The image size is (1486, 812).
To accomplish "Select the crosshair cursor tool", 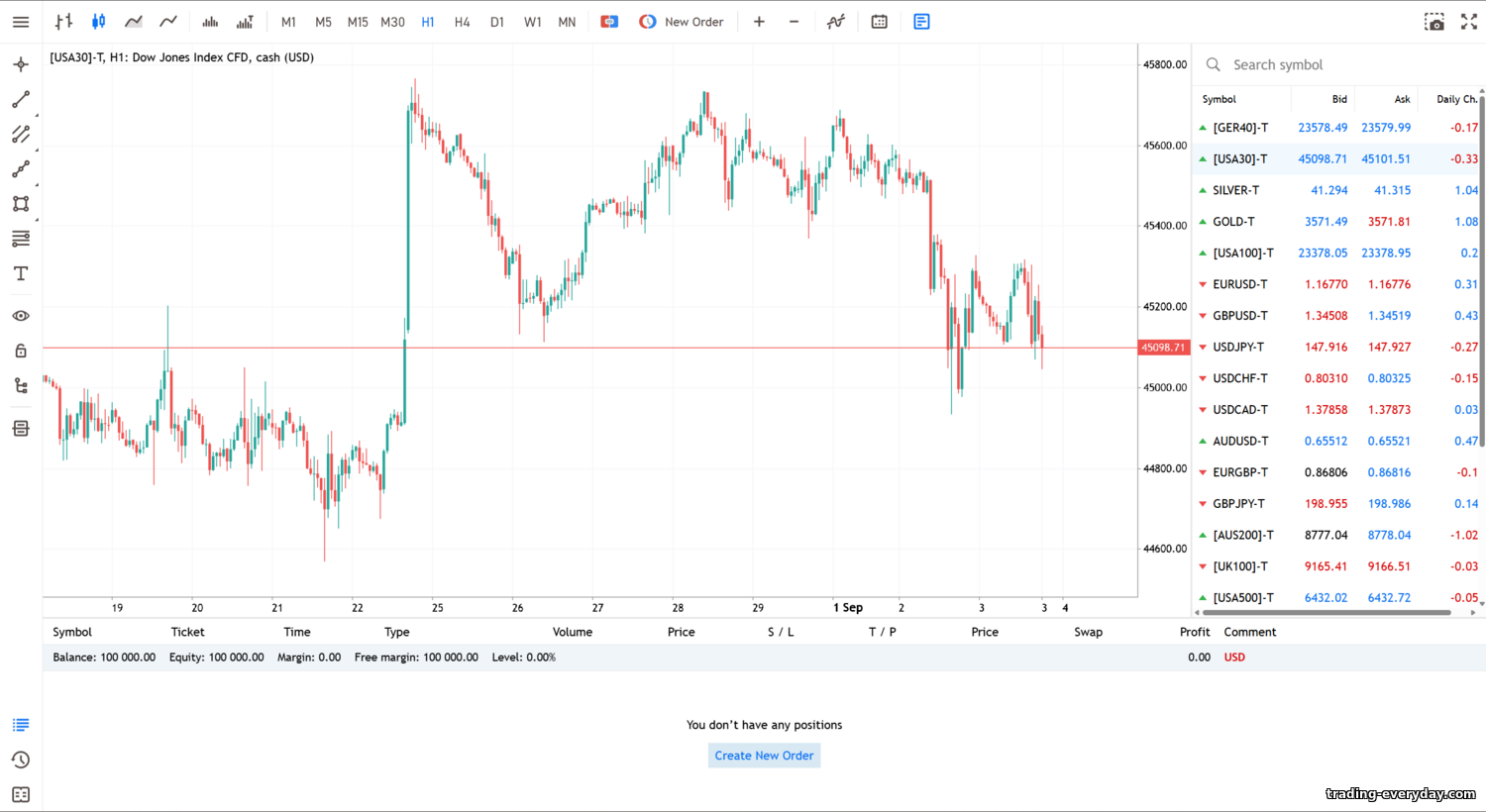I will coord(21,65).
